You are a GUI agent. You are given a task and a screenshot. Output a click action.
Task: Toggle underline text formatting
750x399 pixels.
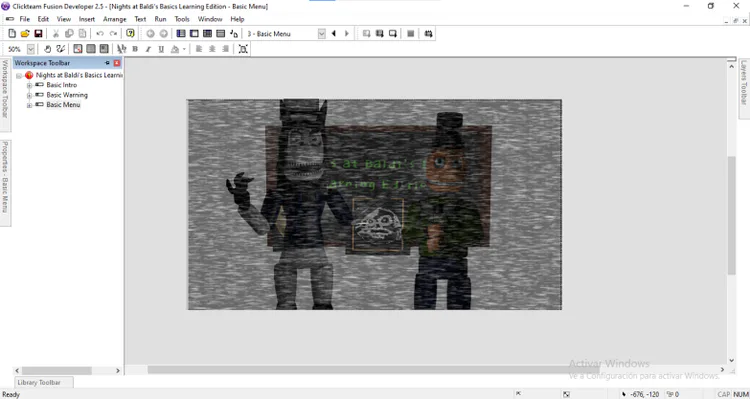[x=161, y=49]
